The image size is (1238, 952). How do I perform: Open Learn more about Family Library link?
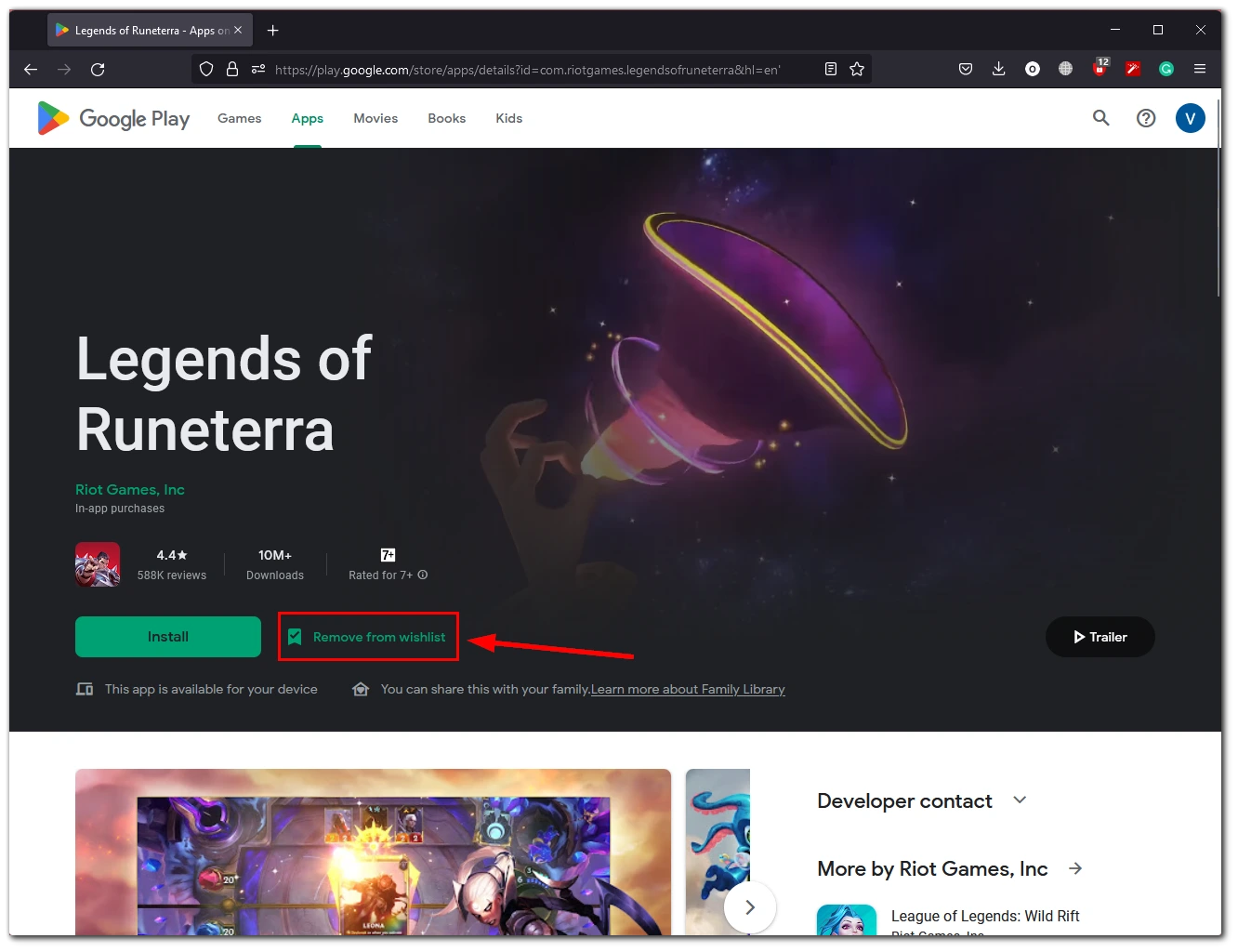pyautogui.click(x=688, y=689)
